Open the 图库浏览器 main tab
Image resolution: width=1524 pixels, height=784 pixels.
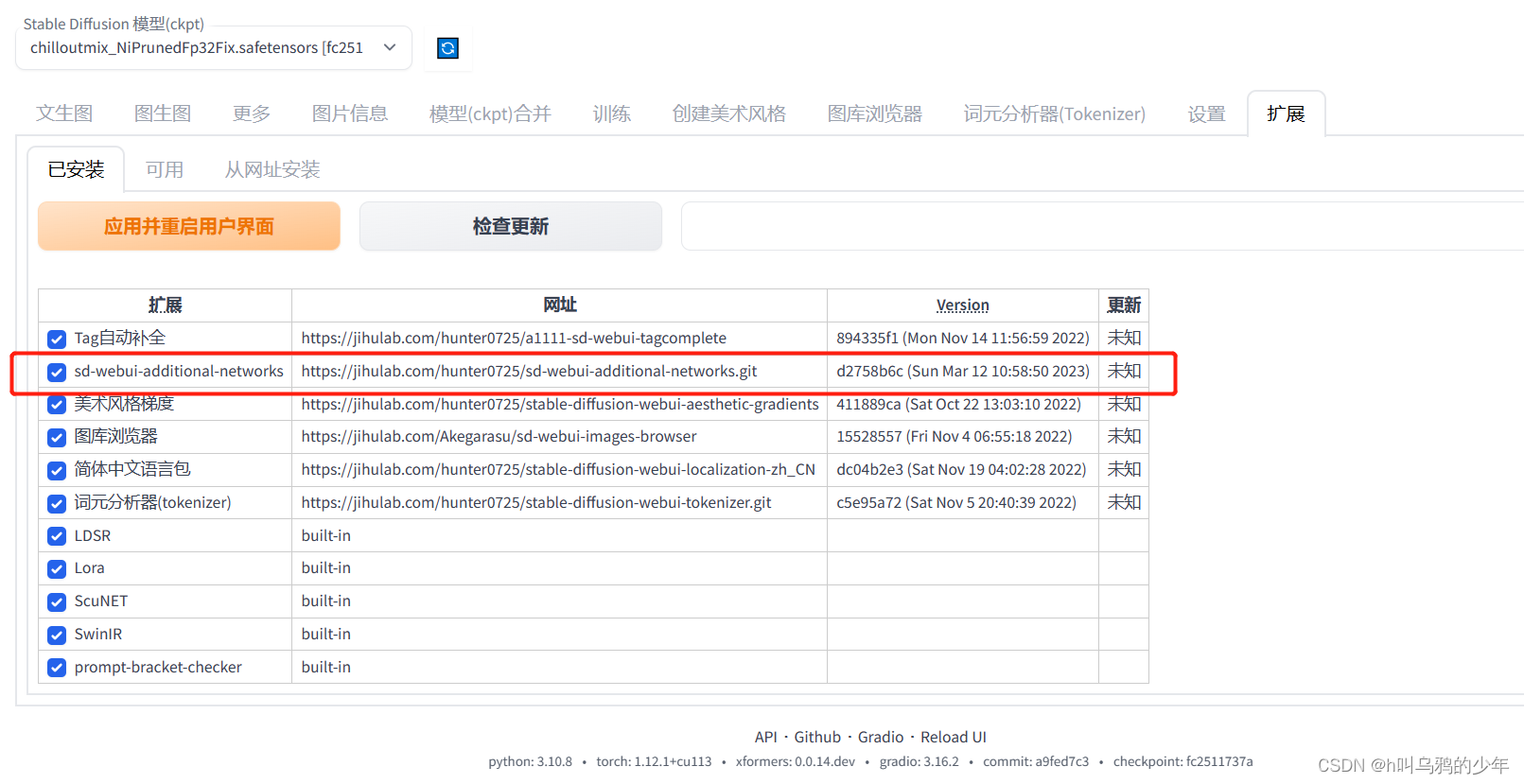tap(875, 113)
